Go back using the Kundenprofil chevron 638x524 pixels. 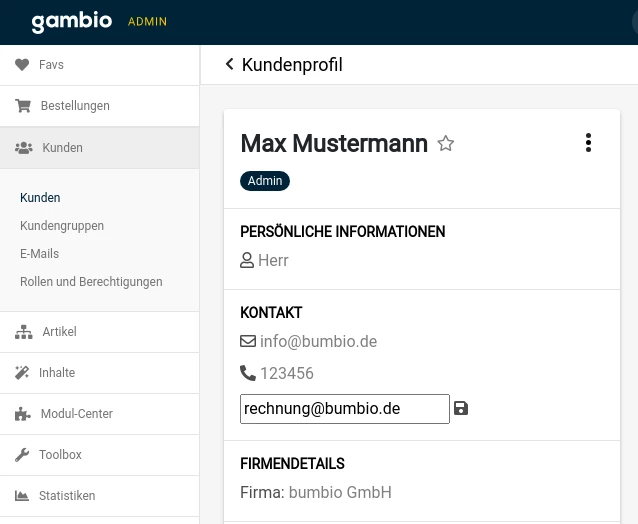click(x=229, y=64)
